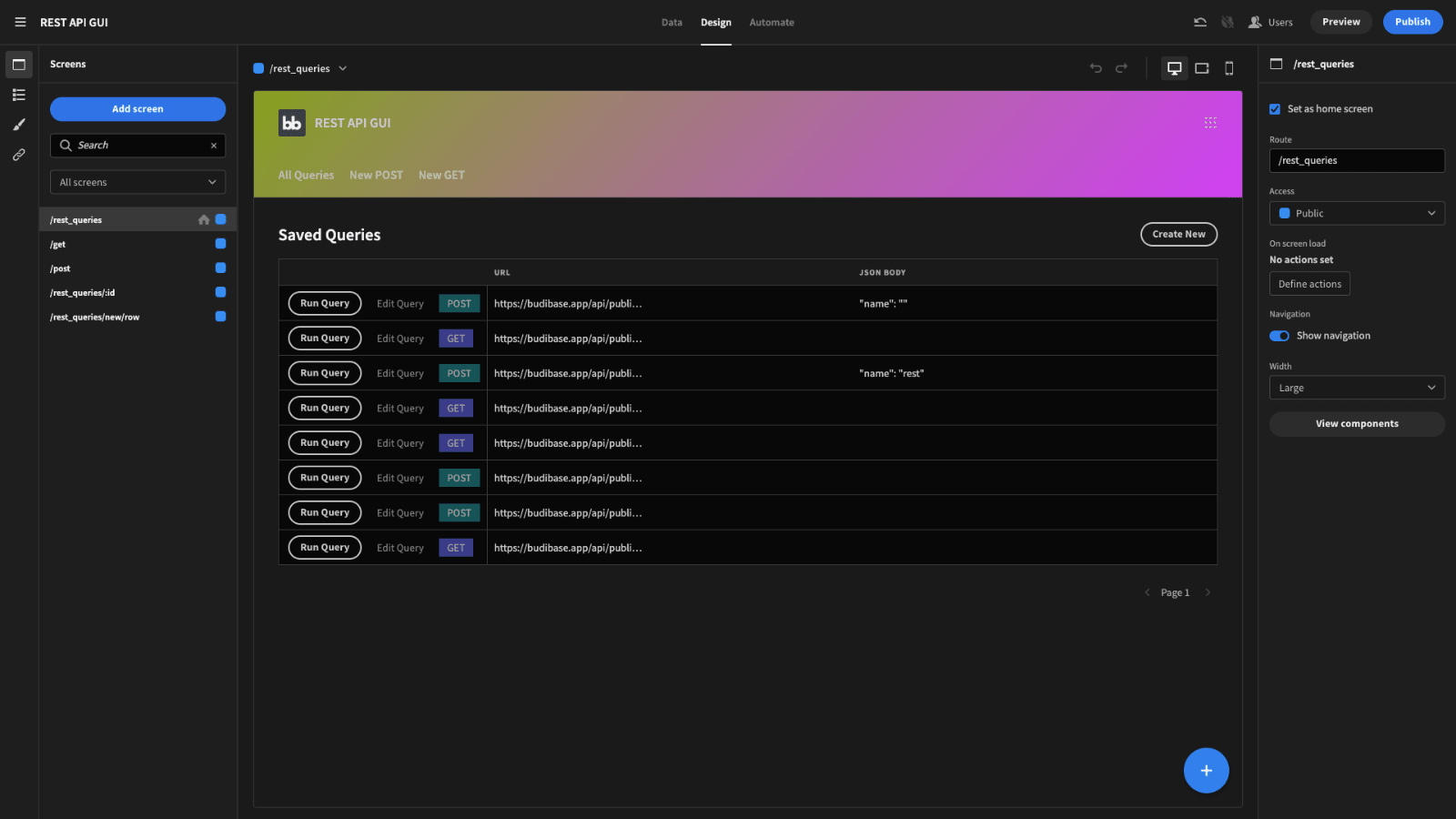Click the grid dots icon in app header
Viewport: 1456px width, 819px height.
coord(1210,123)
